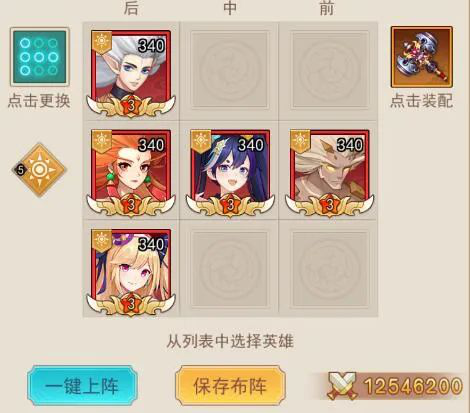Select the white-haired elf hero portrait
Viewport: 470px width, 413px height.
coord(131,73)
